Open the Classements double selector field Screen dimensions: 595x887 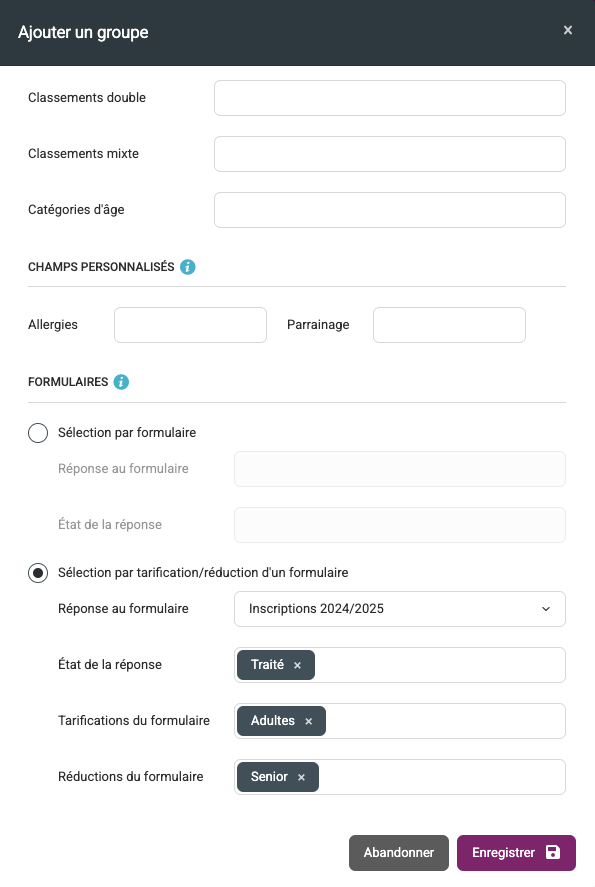pos(390,98)
